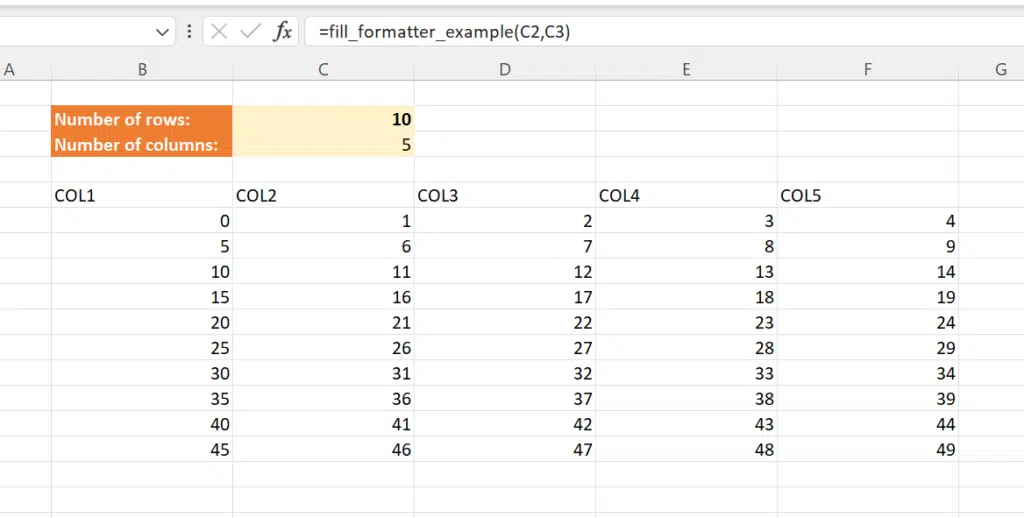Screen dimensions: 1024x518
Task: Select the cell with value 4 under COL5
Action: point(868,221)
